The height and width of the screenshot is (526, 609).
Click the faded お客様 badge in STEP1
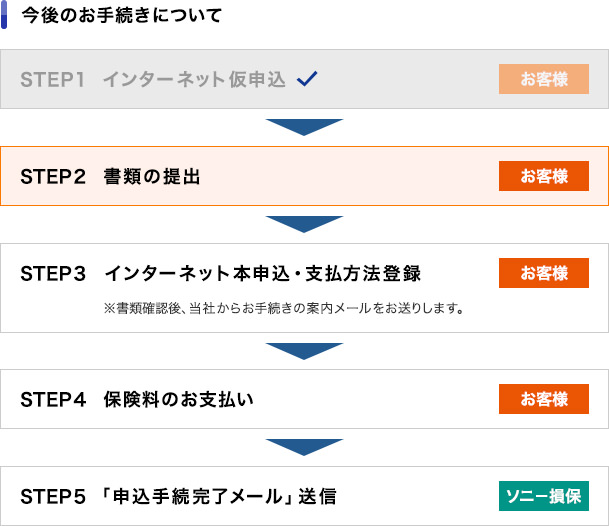click(544, 79)
